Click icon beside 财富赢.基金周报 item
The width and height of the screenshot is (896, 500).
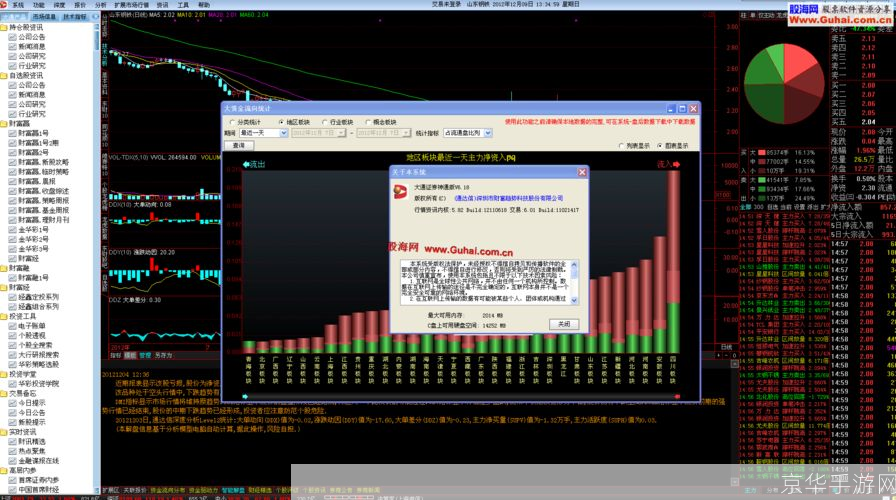[13, 210]
